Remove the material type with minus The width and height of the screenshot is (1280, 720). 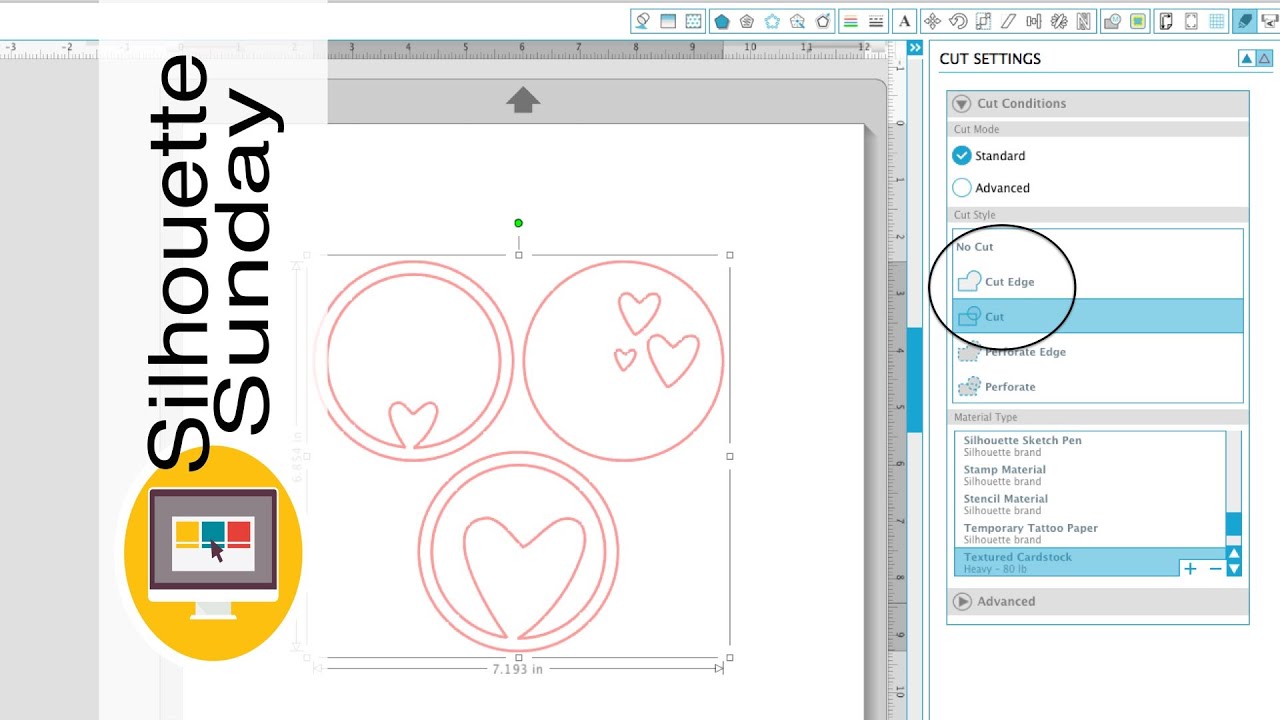pos(1216,568)
